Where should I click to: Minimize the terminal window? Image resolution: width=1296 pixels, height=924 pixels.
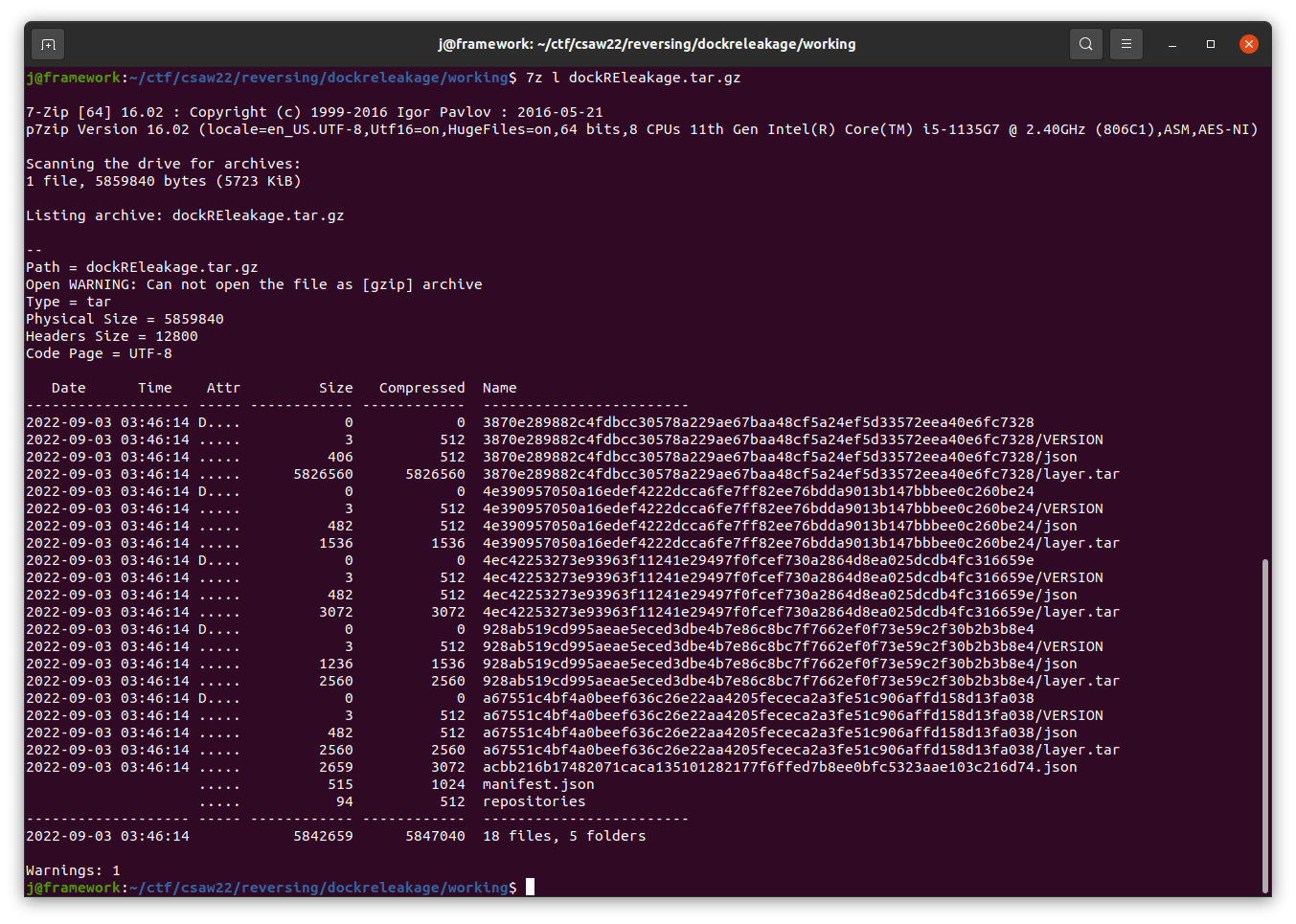1172,44
